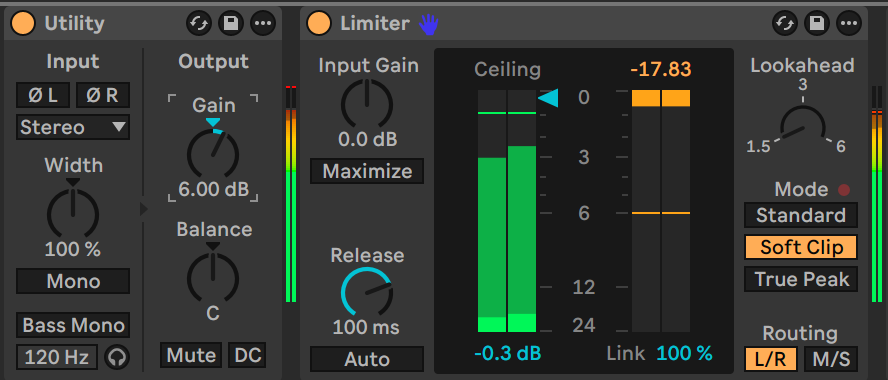
Task: Save the Utility preset with disk icon
Action: [231, 23]
